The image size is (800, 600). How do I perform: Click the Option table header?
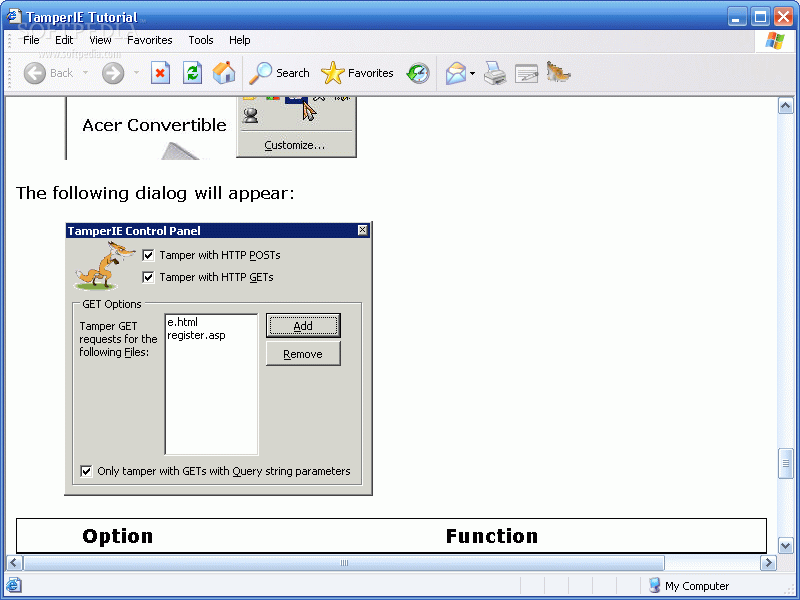tap(117, 536)
